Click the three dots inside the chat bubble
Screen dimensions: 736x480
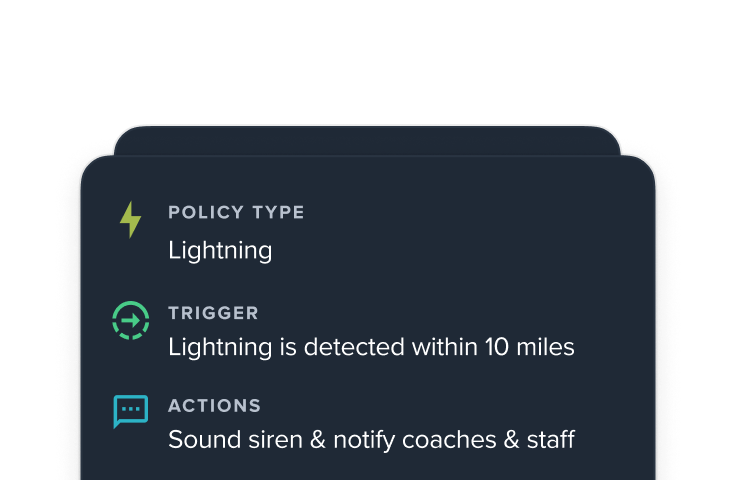(130, 409)
